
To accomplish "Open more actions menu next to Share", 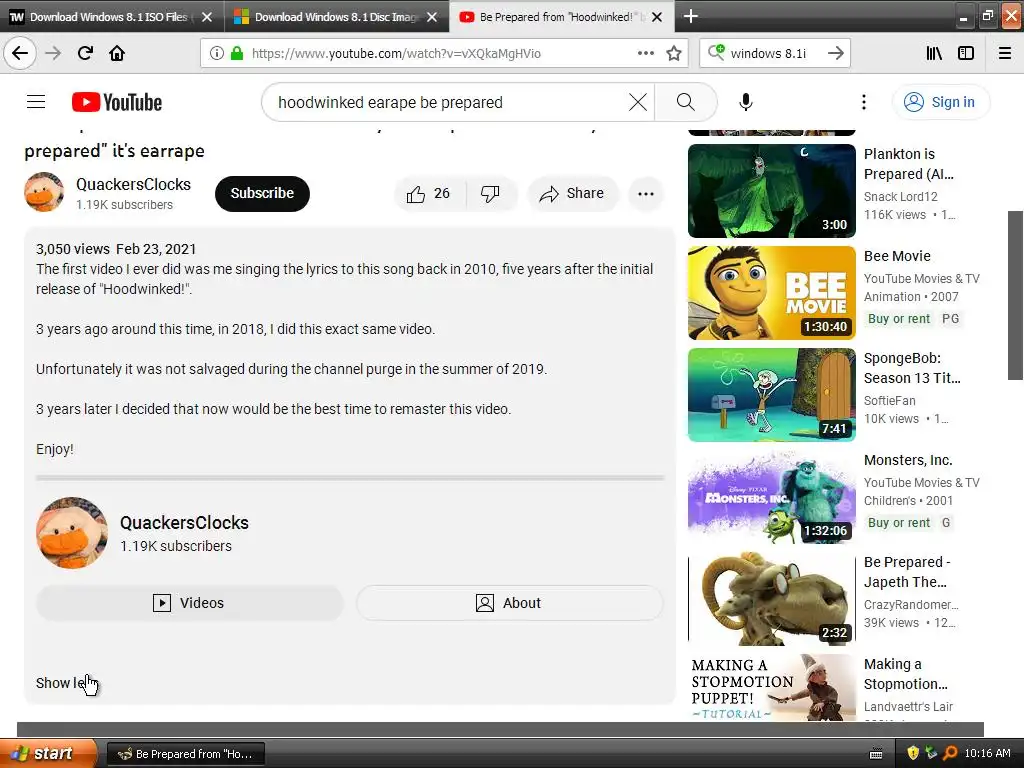I will (x=646, y=194).
